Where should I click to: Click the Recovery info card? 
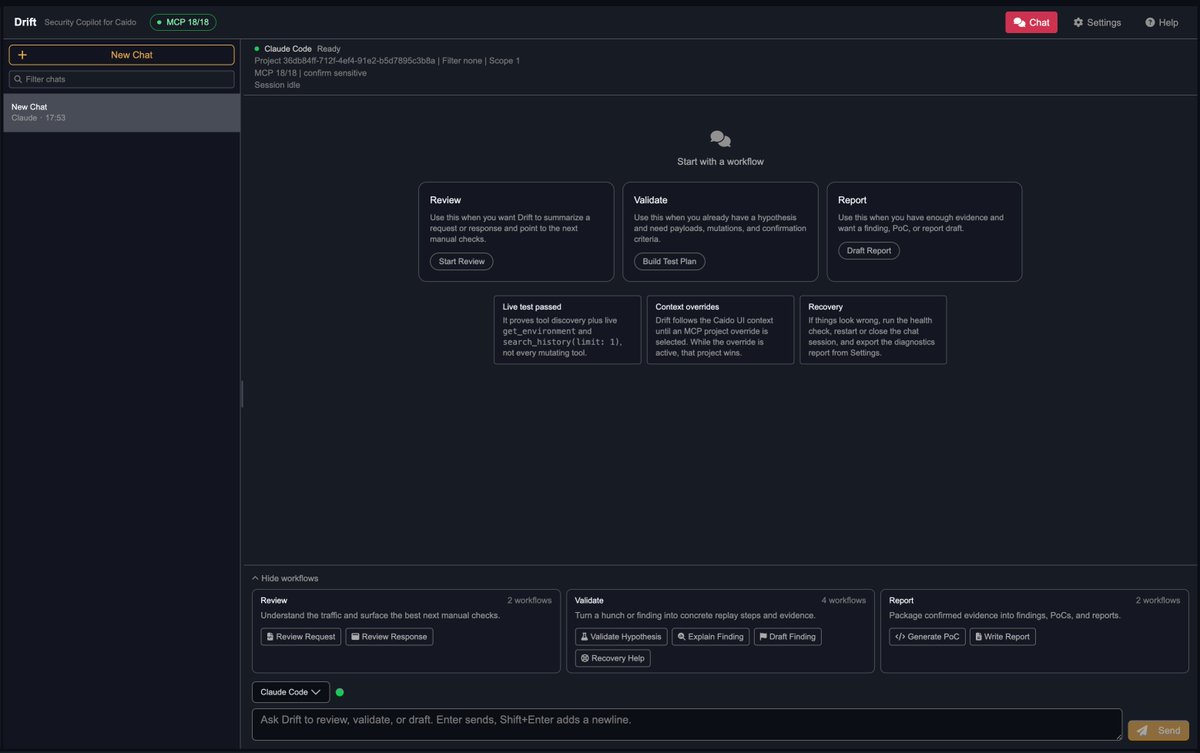pos(873,329)
